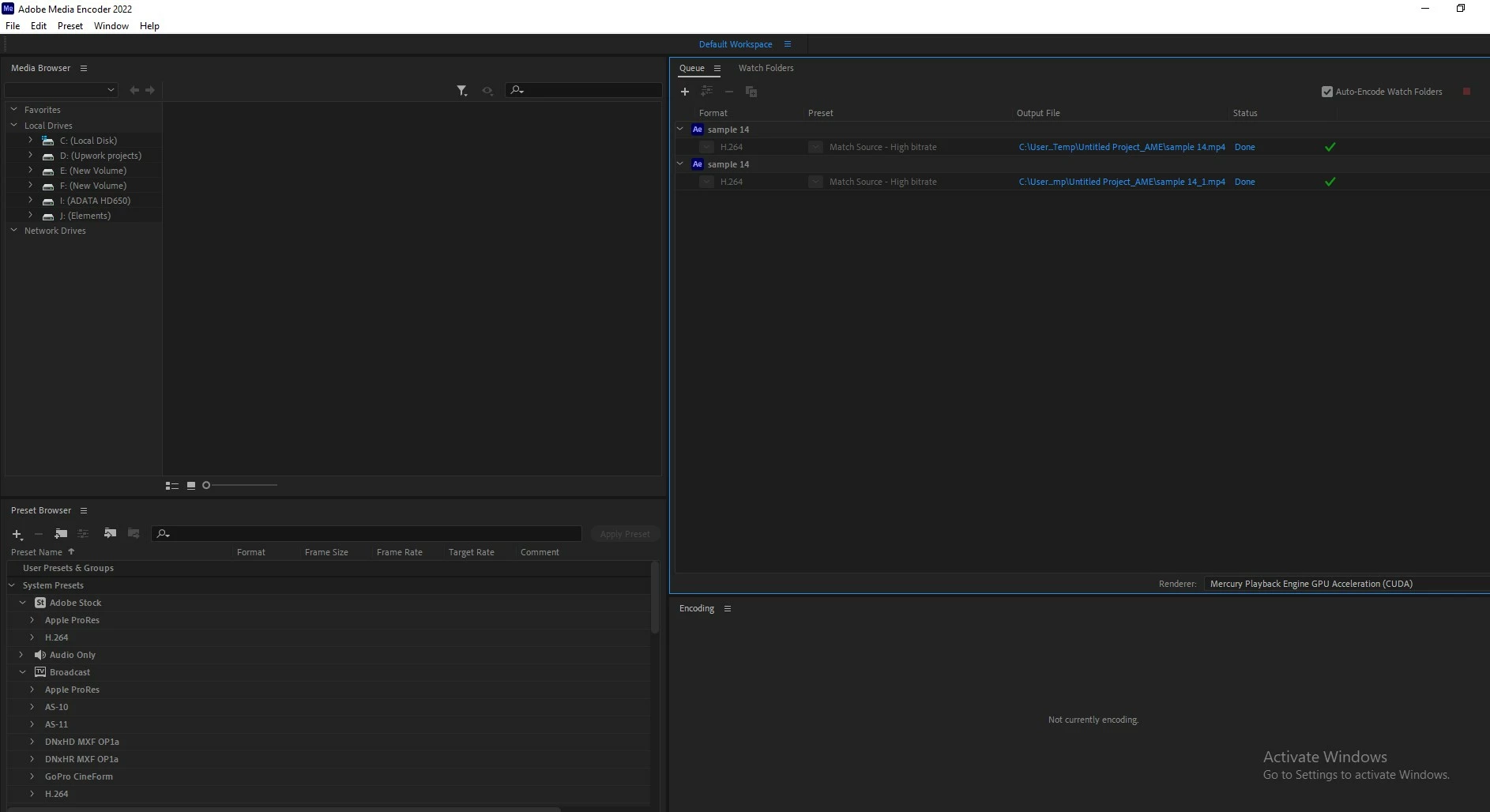
Task: Open the Encoding panel menu
Action: click(x=728, y=608)
